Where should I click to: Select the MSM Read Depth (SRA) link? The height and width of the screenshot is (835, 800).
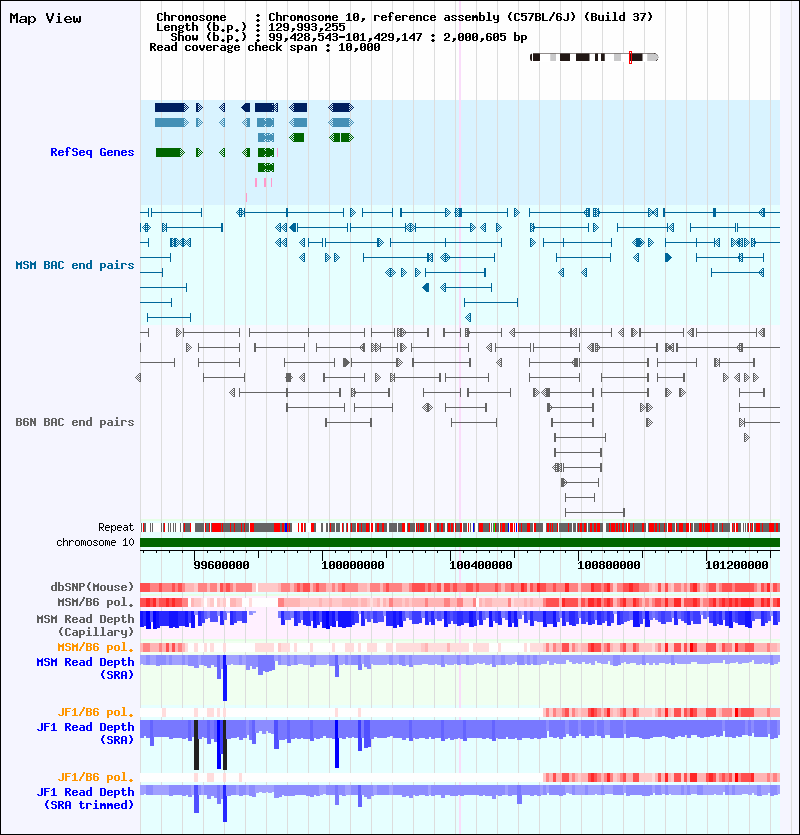click(85, 668)
